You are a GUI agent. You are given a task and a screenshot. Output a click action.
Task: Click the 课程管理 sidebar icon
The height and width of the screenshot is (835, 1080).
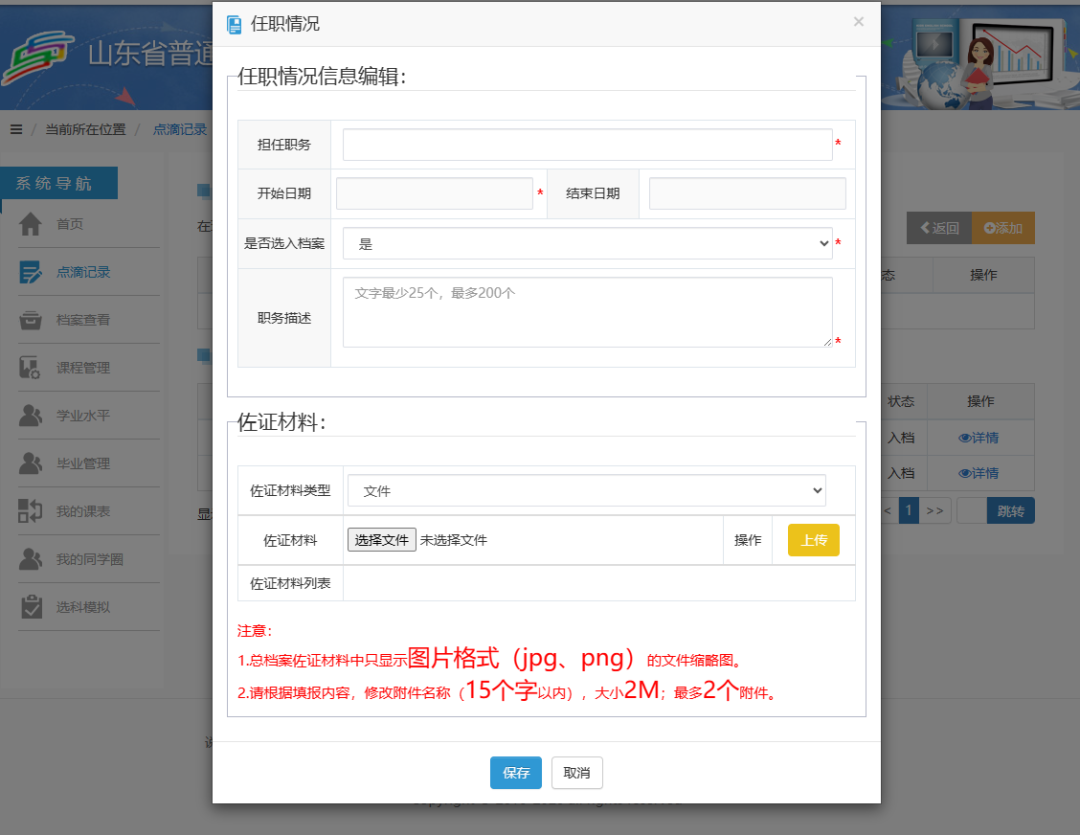29,367
